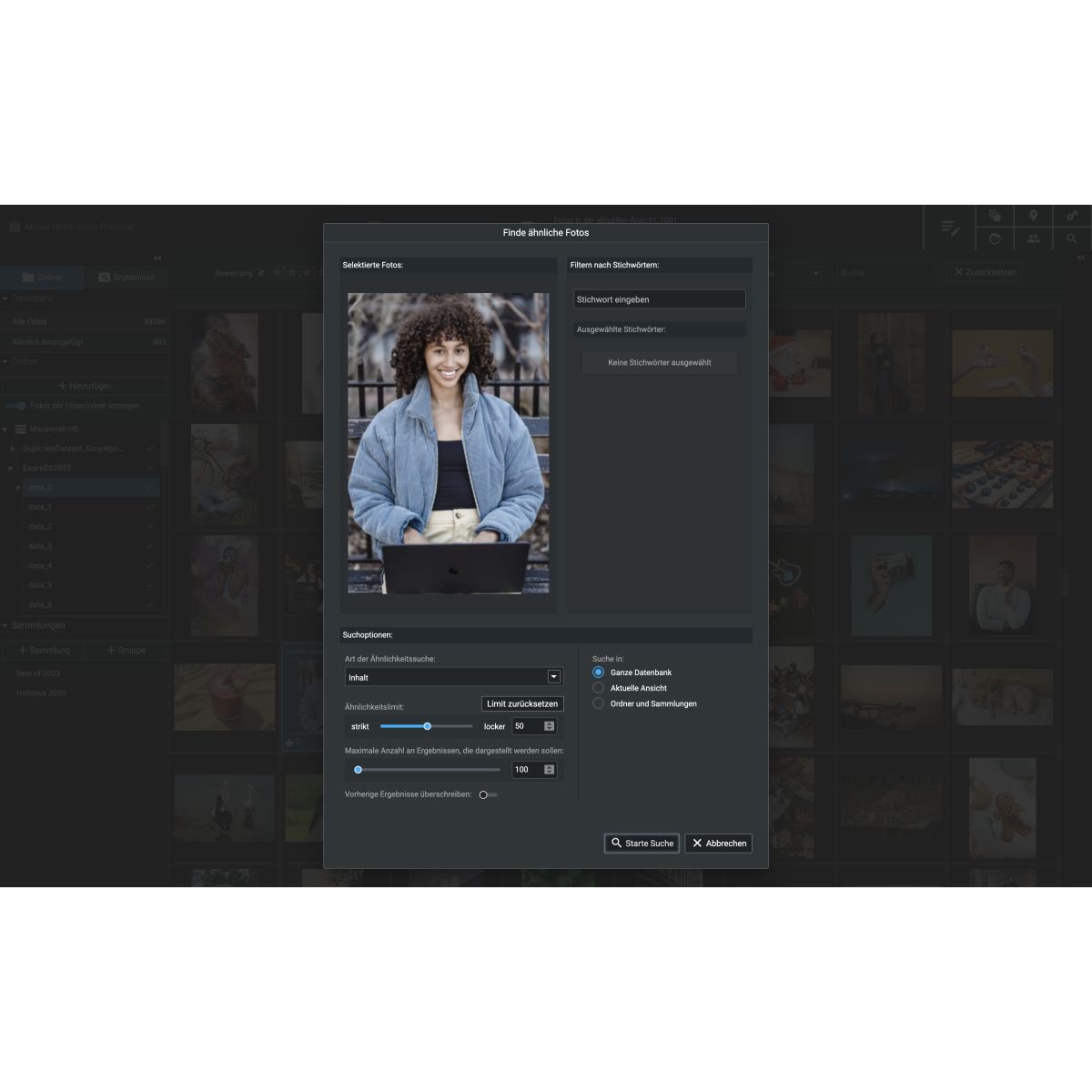Screen dimensions: 1092x1092
Task: Click the magnifier icon on Starte Suche
Action: click(616, 843)
